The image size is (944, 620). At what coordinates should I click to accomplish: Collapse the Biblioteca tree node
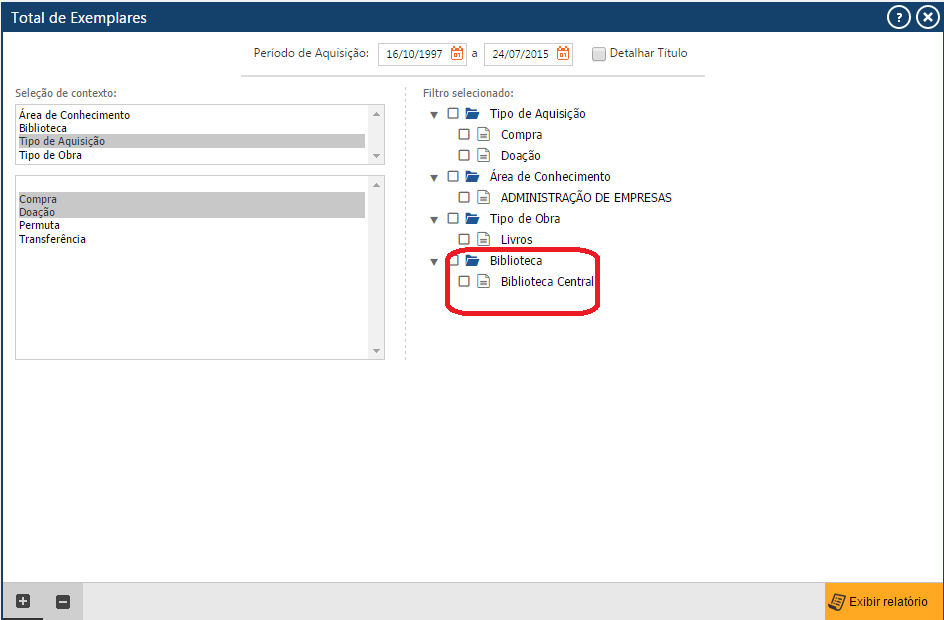click(x=433, y=260)
